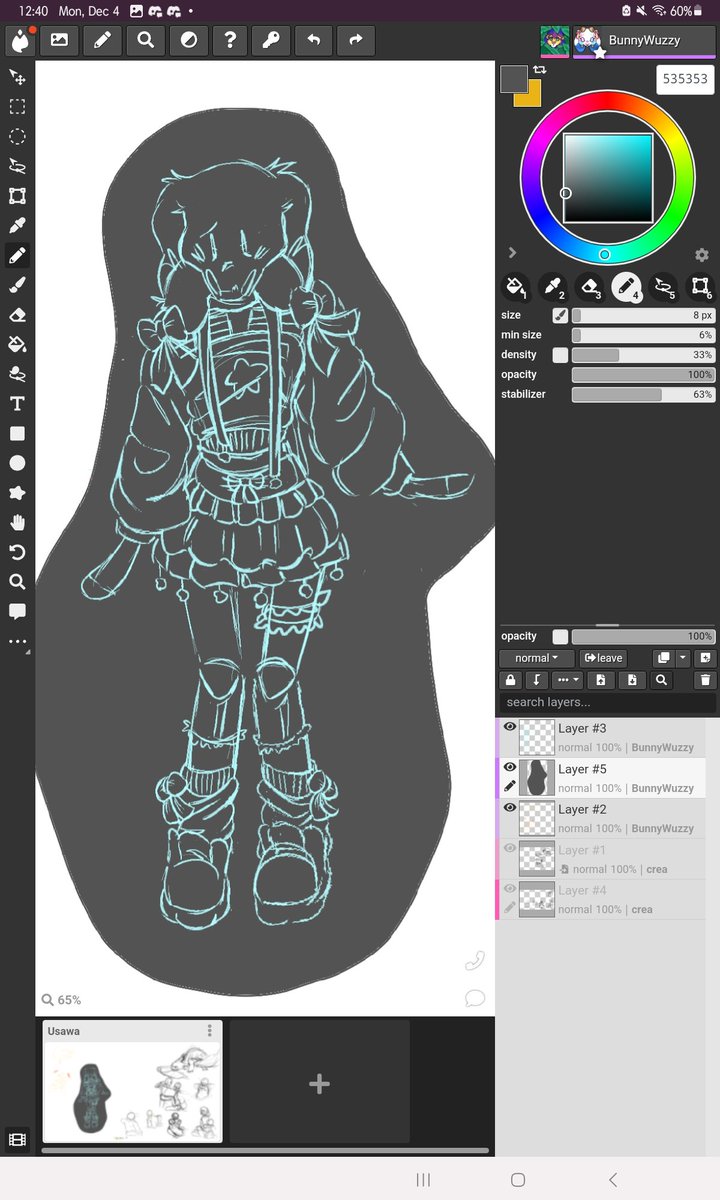This screenshot has height=1200, width=720.
Task: Select the lasso selection tool in left toolbar
Action: click(17, 166)
